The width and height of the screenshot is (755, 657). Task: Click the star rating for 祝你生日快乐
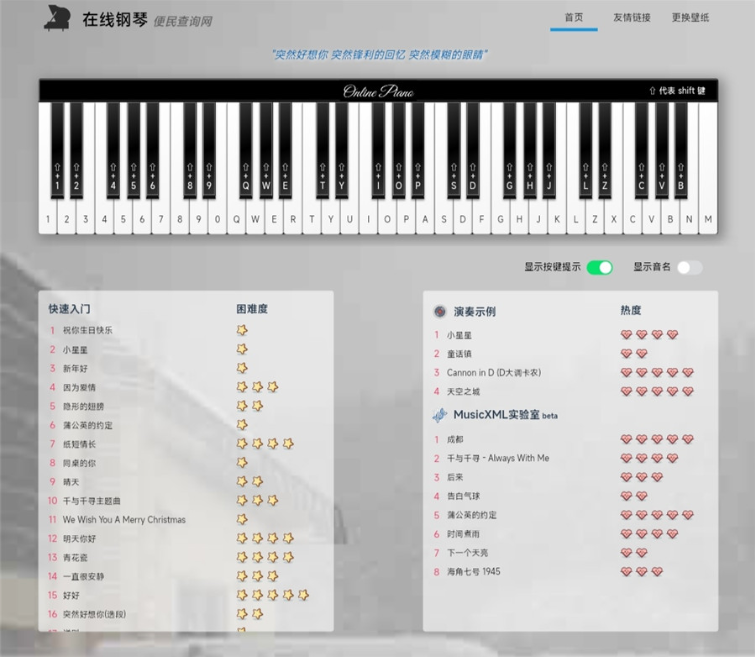[242, 330]
